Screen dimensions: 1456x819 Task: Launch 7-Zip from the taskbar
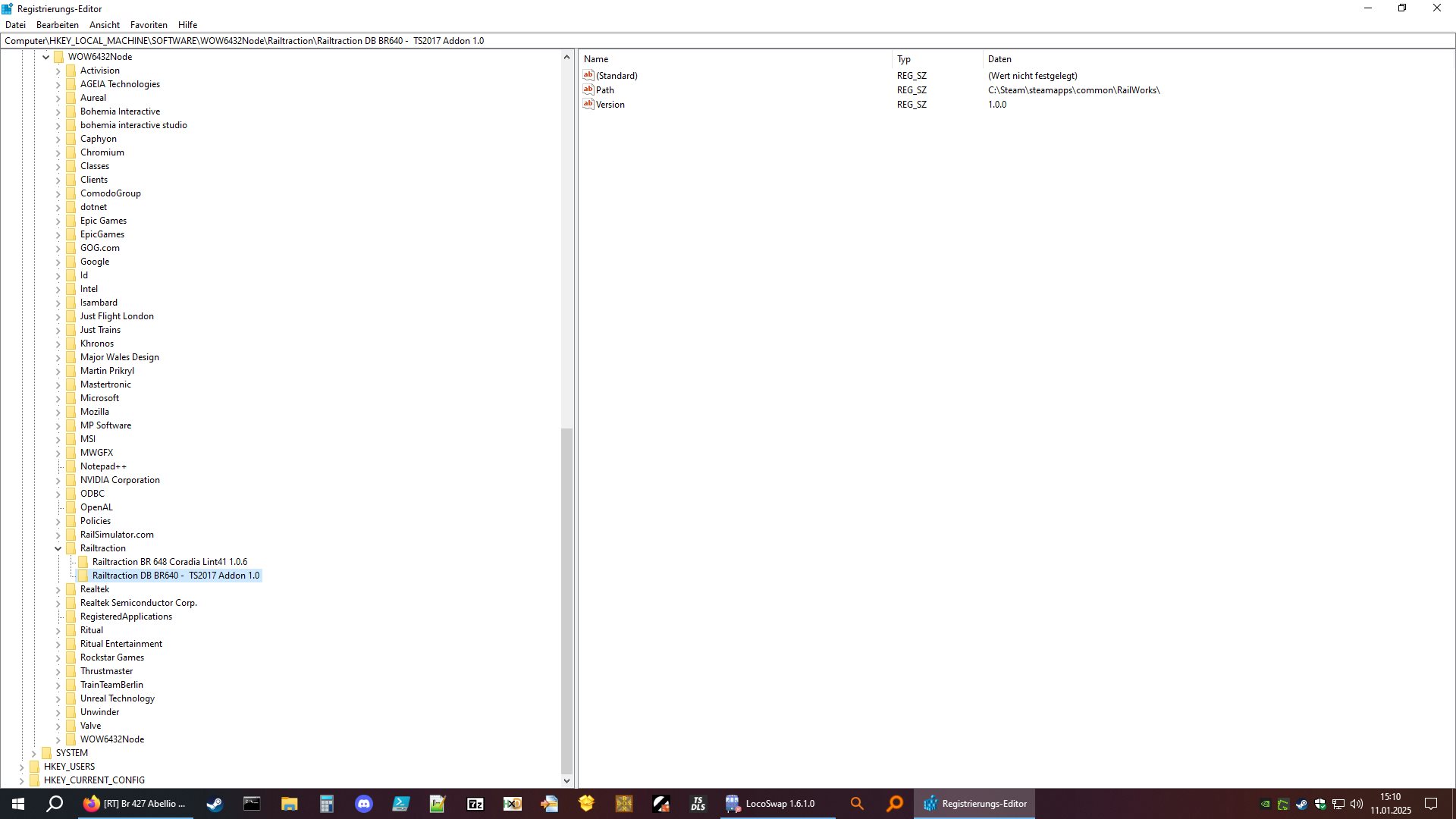(x=475, y=804)
